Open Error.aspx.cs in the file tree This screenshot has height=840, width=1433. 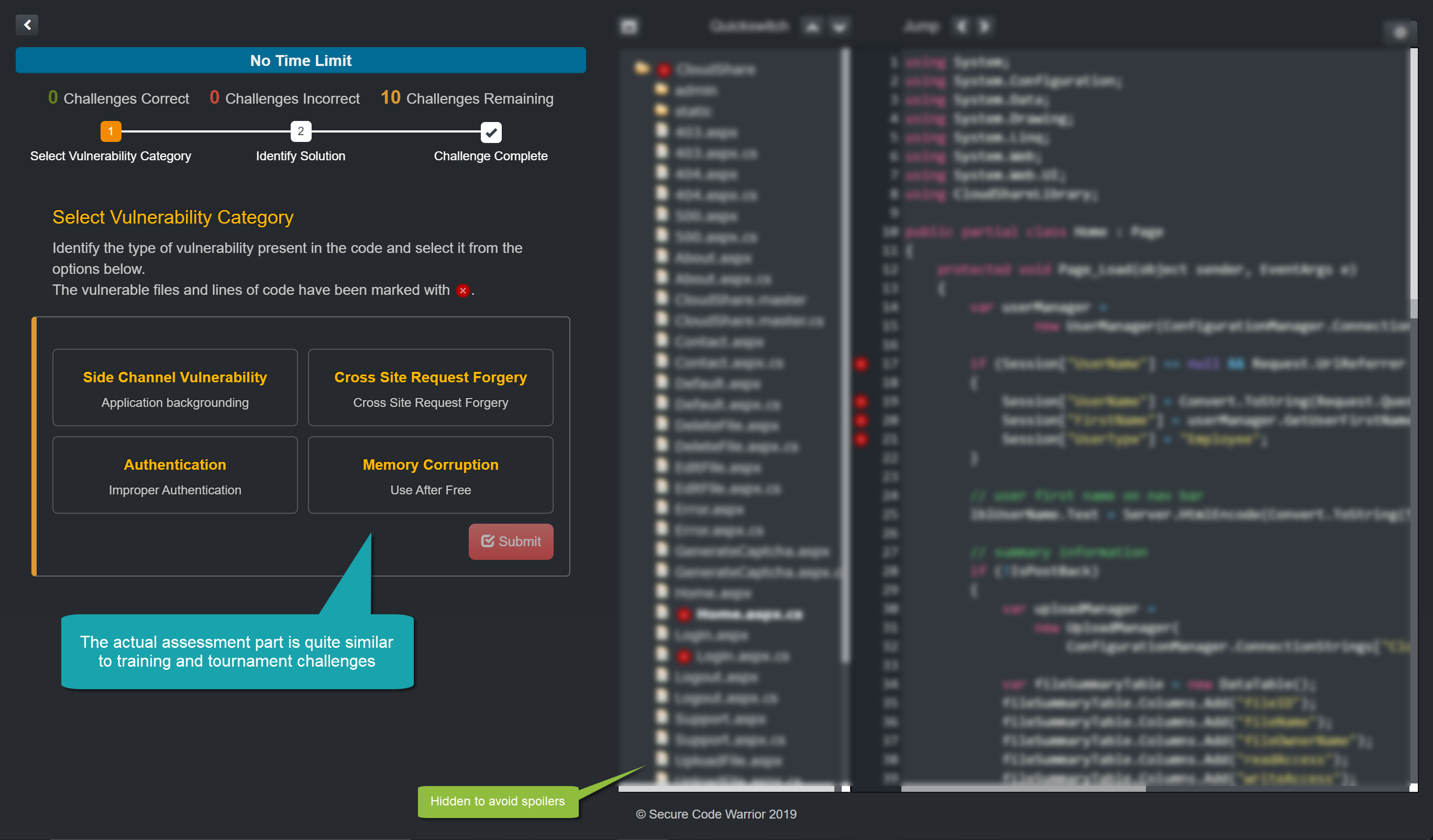pos(719,530)
